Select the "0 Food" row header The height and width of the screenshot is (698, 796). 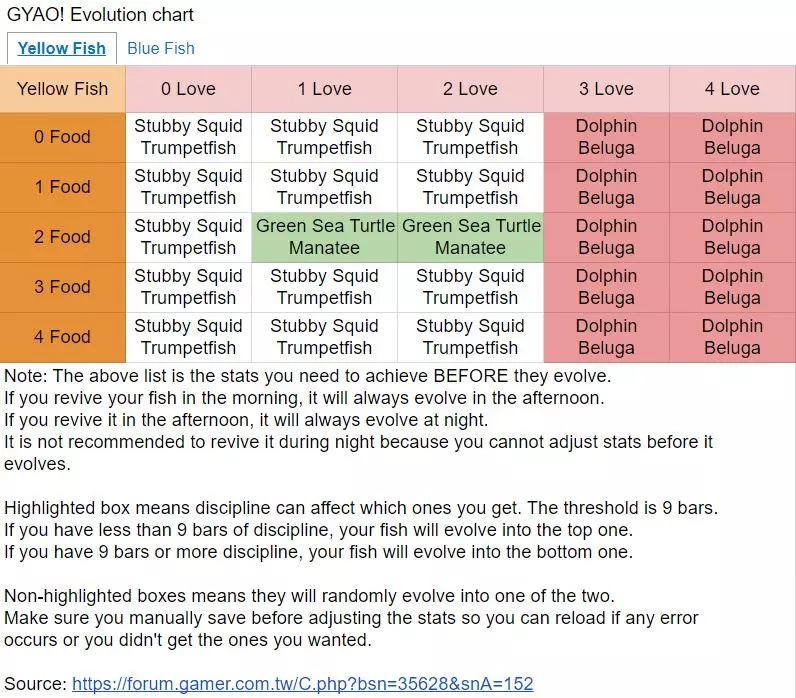[x=62, y=137]
